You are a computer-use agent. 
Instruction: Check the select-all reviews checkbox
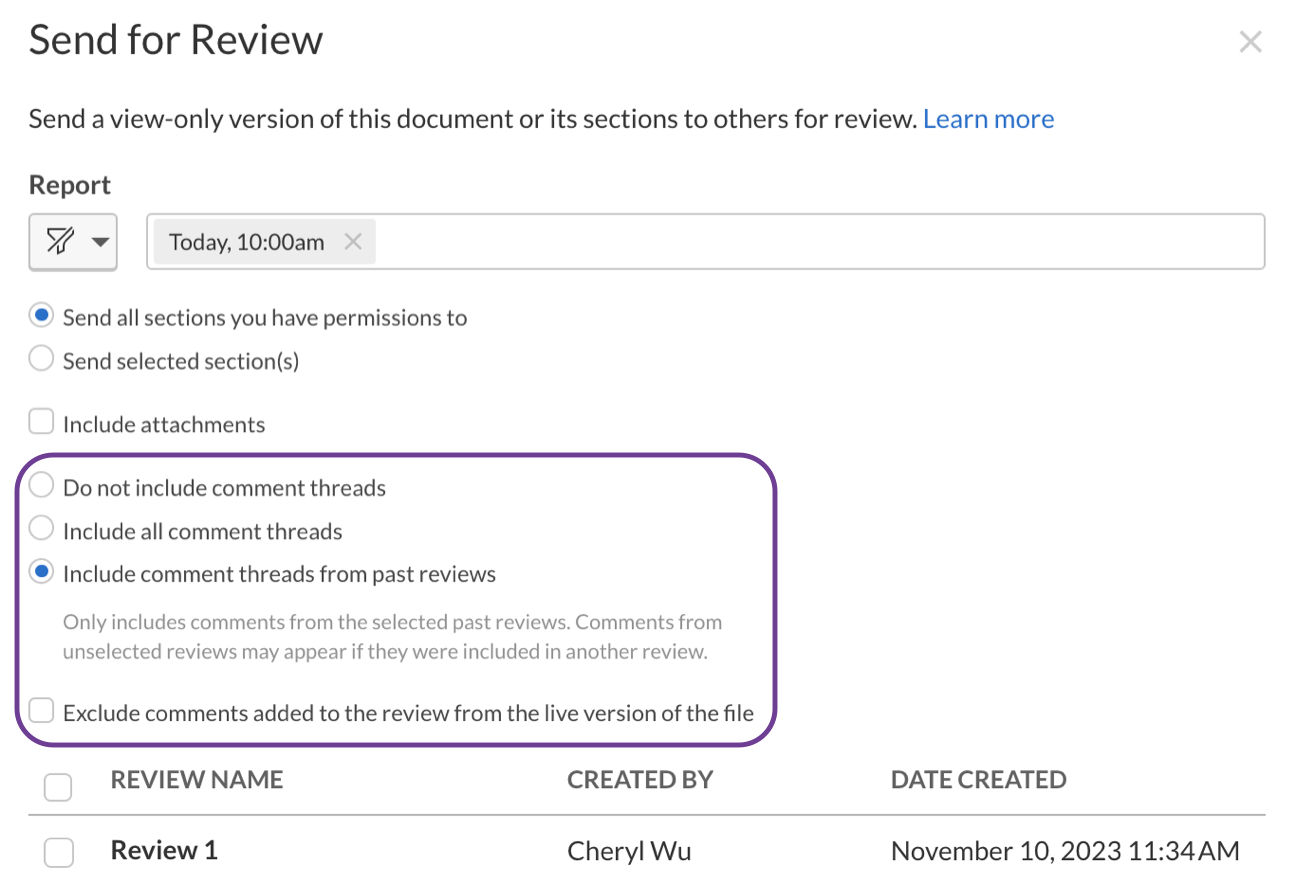[x=58, y=787]
